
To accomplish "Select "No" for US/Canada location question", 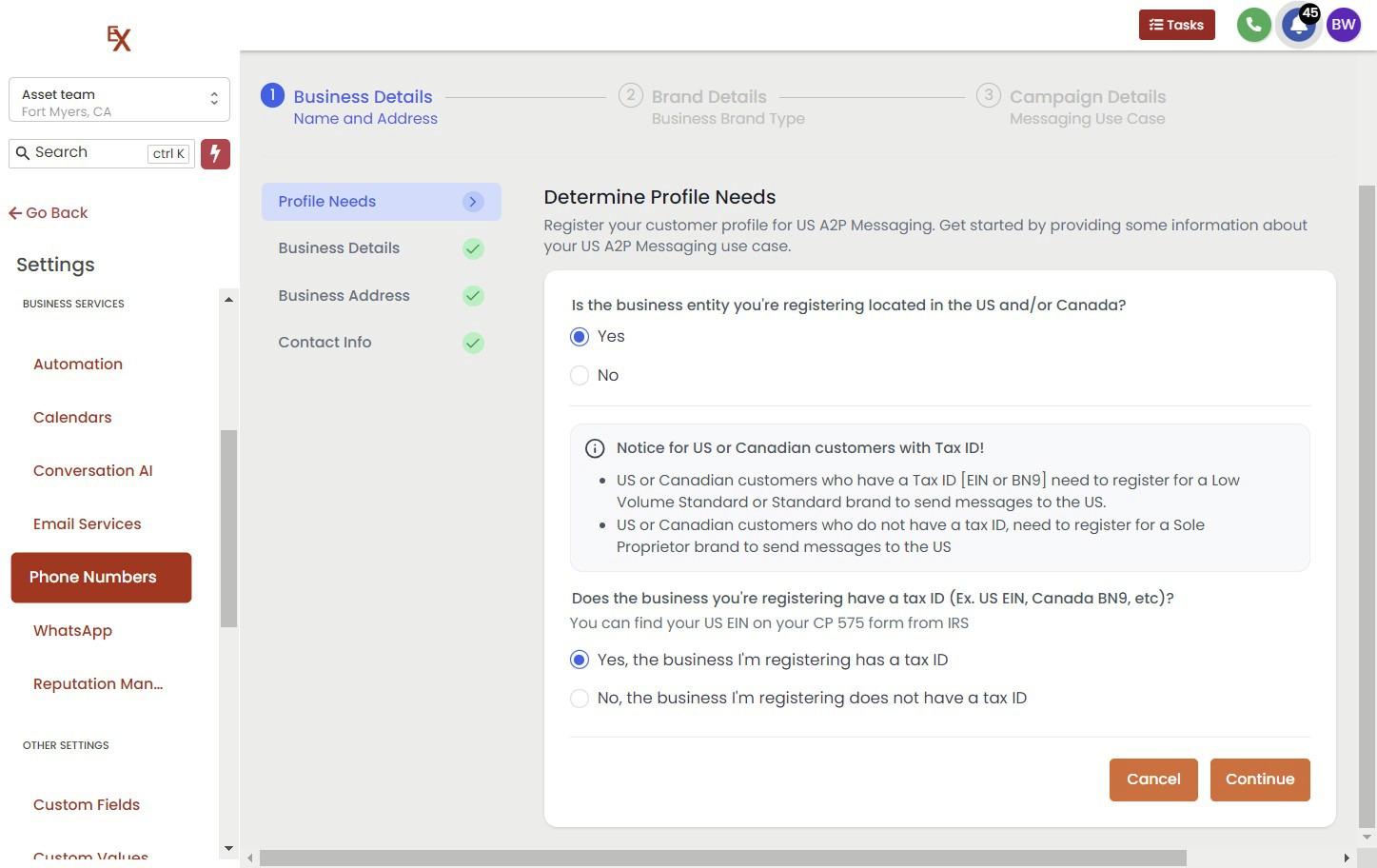I will [580, 376].
